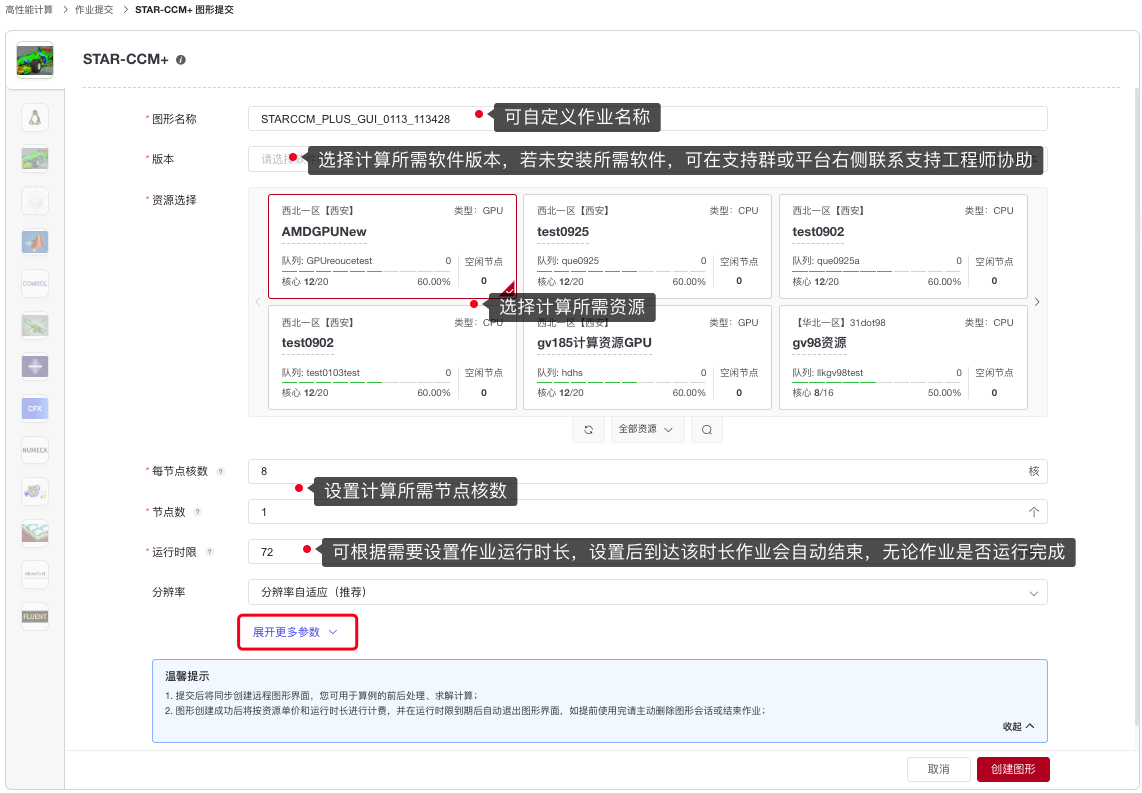Navigate to 高性能计算 breadcrumb
The width and height of the screenshot is (1142, 793).
(30, 9)
